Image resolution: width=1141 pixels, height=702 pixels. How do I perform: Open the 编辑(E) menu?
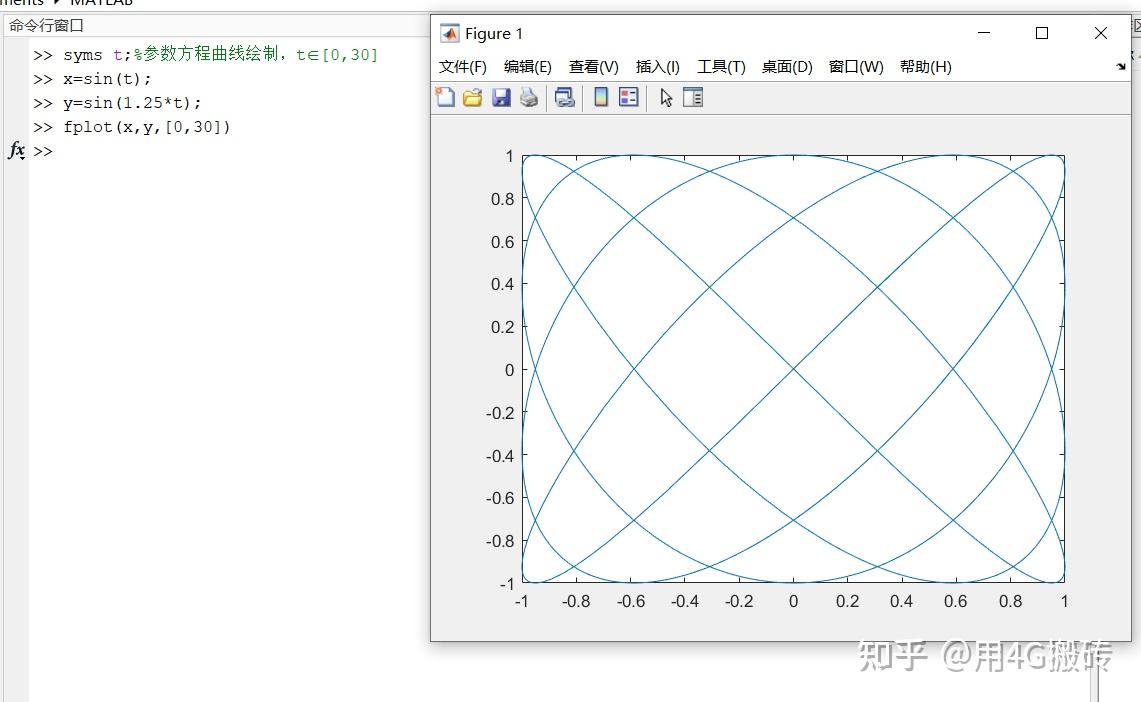(x=527, y=67)
